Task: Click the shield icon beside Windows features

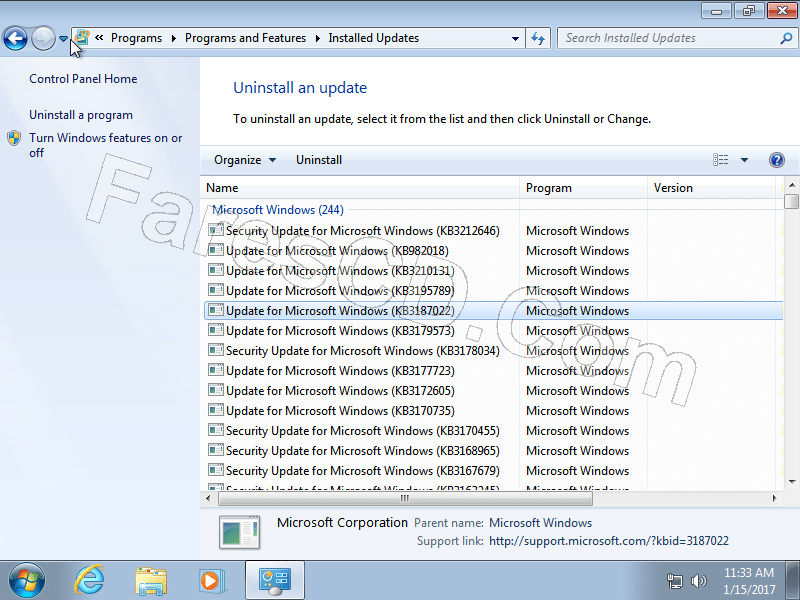Action: [x=14, y=138]
